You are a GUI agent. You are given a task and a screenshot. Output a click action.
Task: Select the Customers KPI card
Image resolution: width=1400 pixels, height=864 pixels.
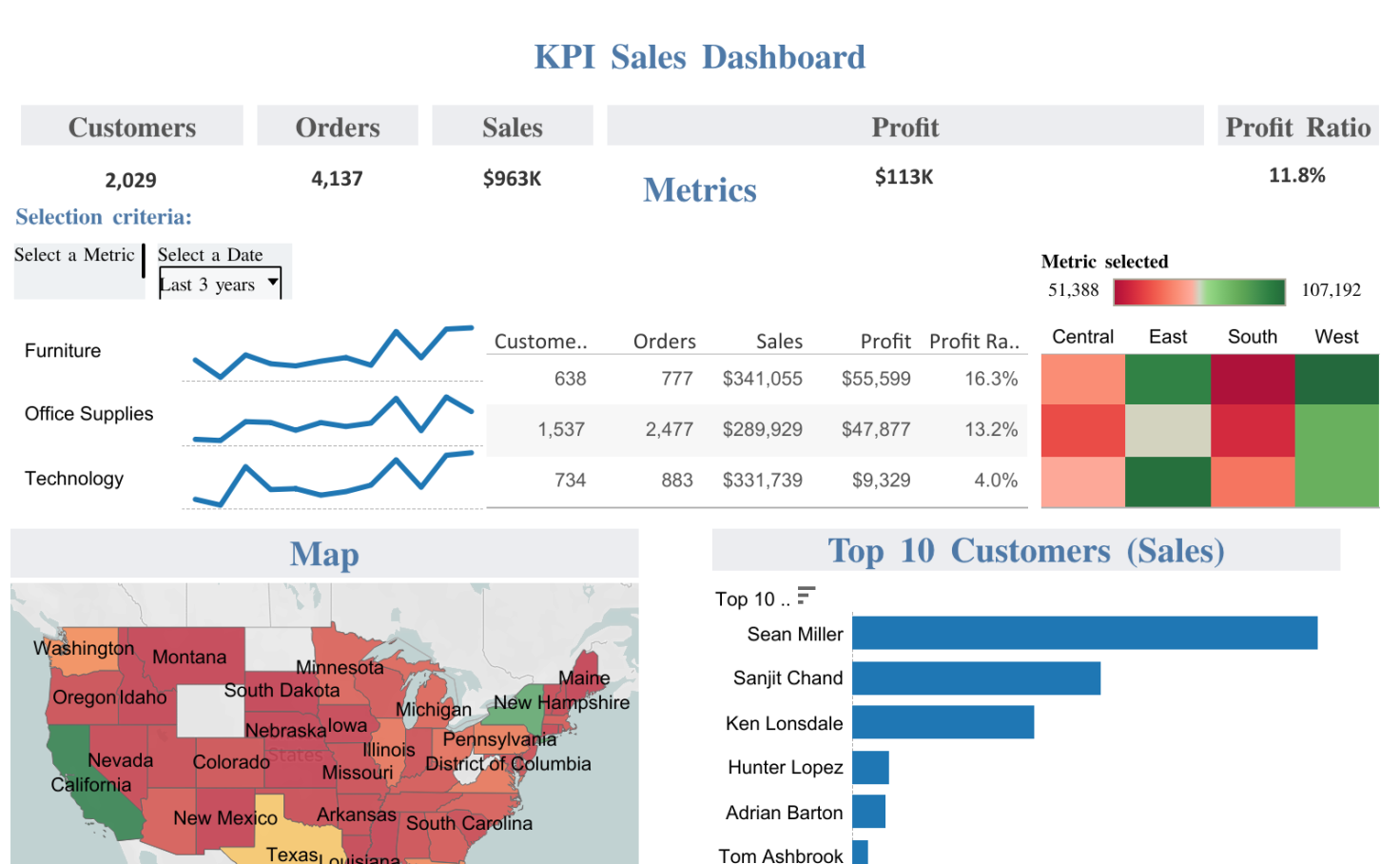[x=131, y=126]
